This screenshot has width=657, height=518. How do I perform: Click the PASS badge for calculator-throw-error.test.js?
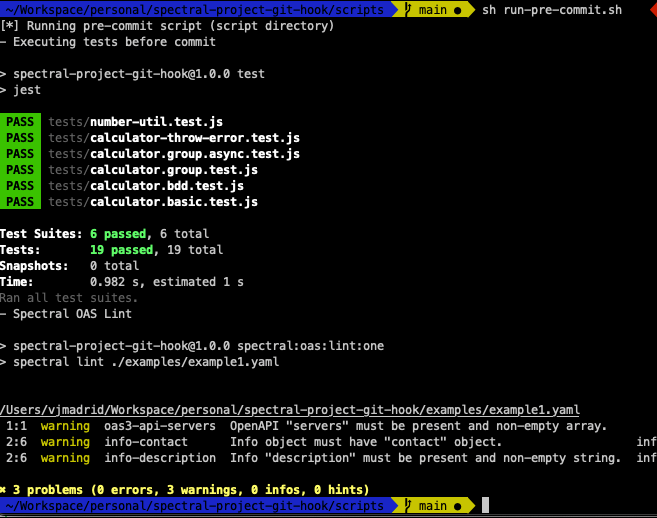point(20,137)
